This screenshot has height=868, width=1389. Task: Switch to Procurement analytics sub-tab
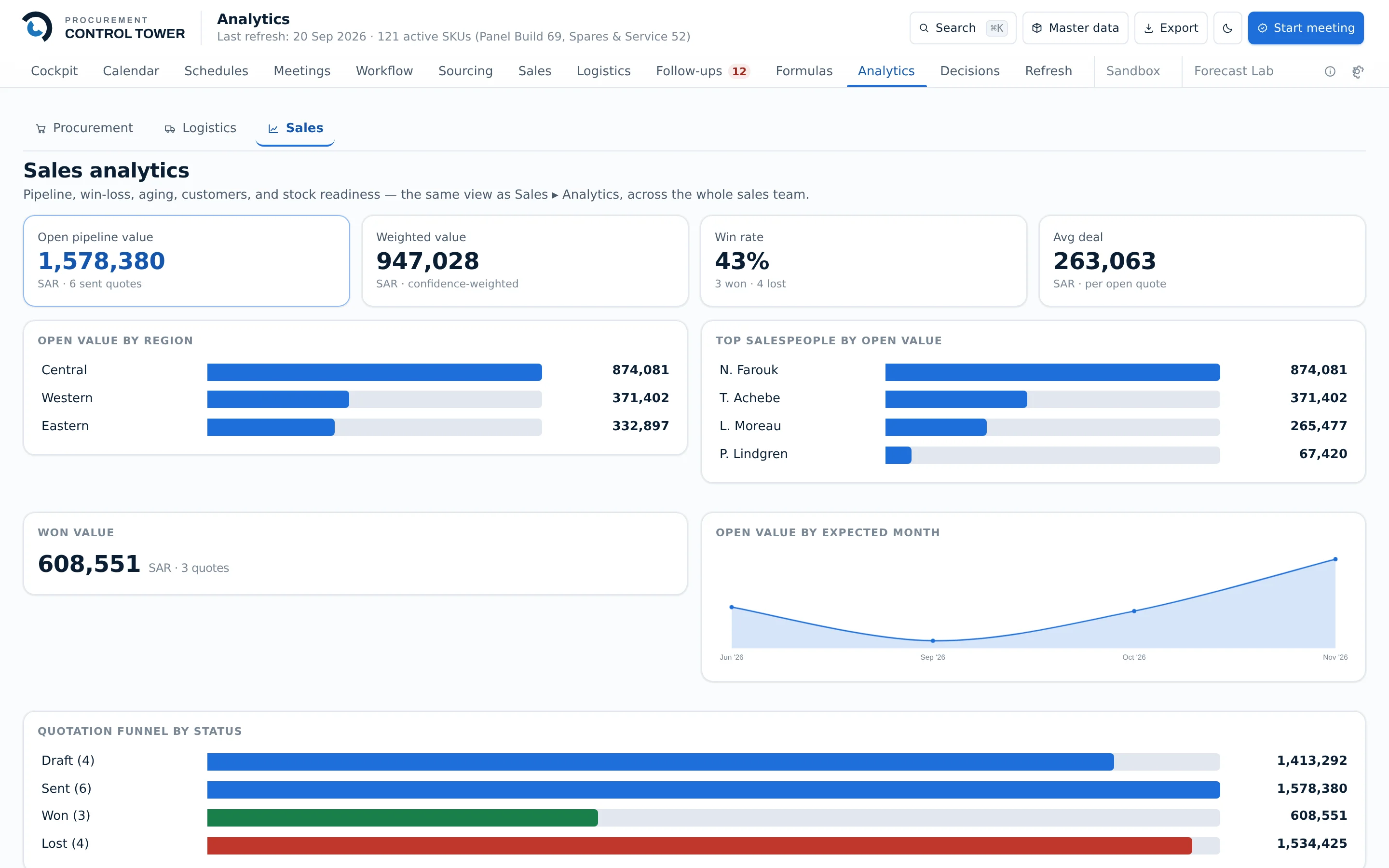84,128
